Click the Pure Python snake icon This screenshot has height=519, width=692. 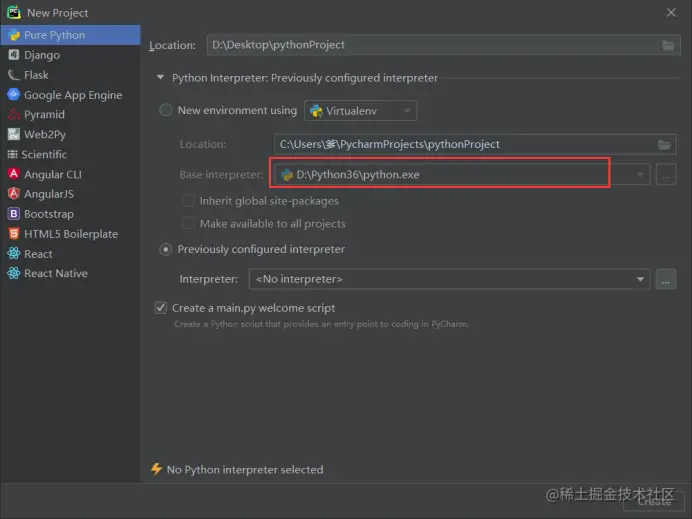click(x=14, y=35)
